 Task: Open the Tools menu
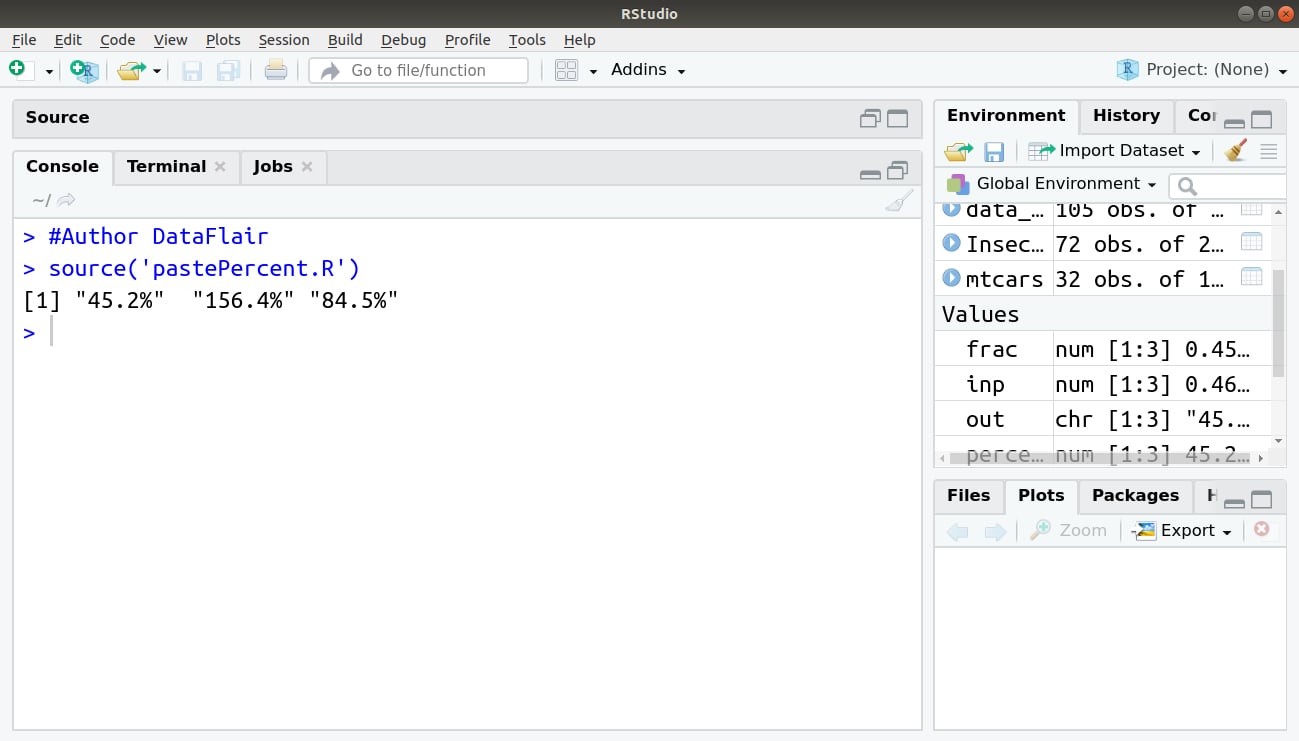(x=527, y=40)
